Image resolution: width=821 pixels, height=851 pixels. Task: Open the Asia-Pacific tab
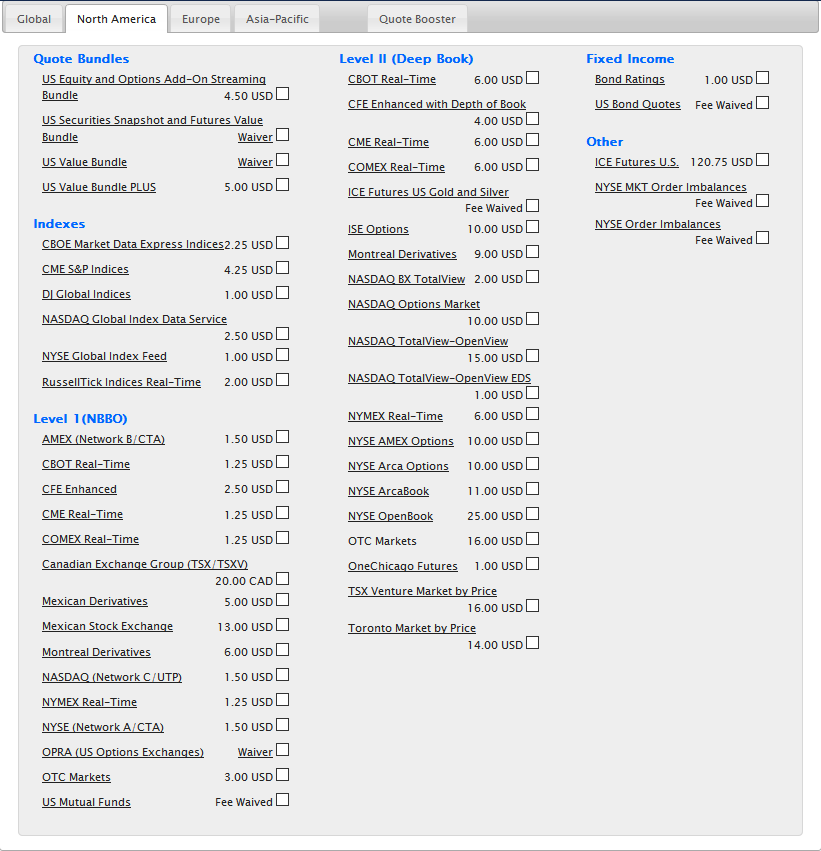pyautogui.click(x=277, y=19)
